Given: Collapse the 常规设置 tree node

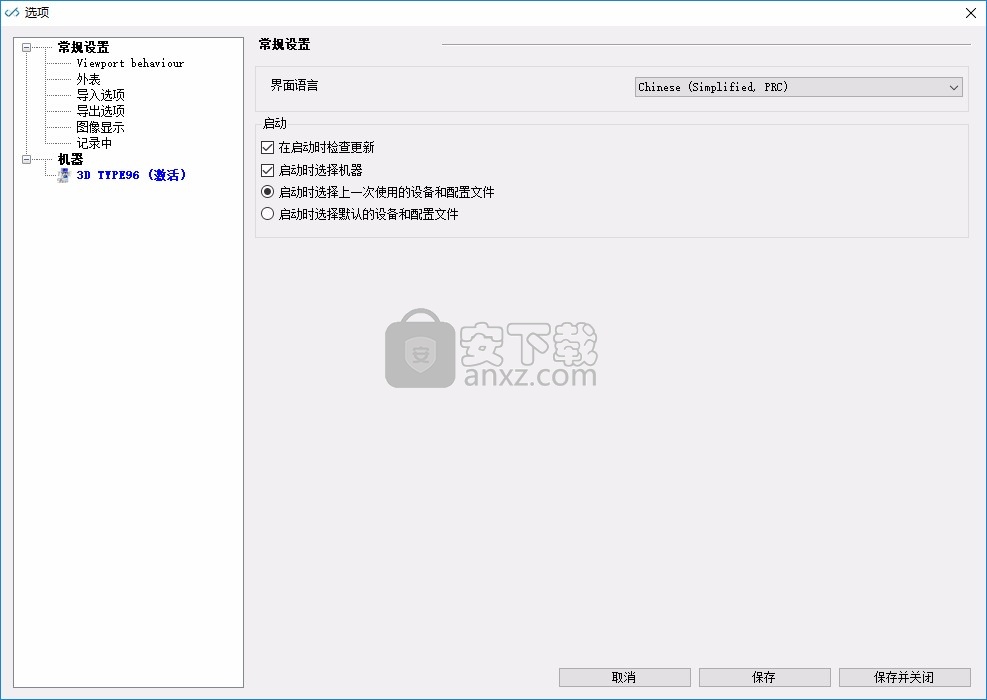Looking at the screenshot, I should [x=26, y=47].
